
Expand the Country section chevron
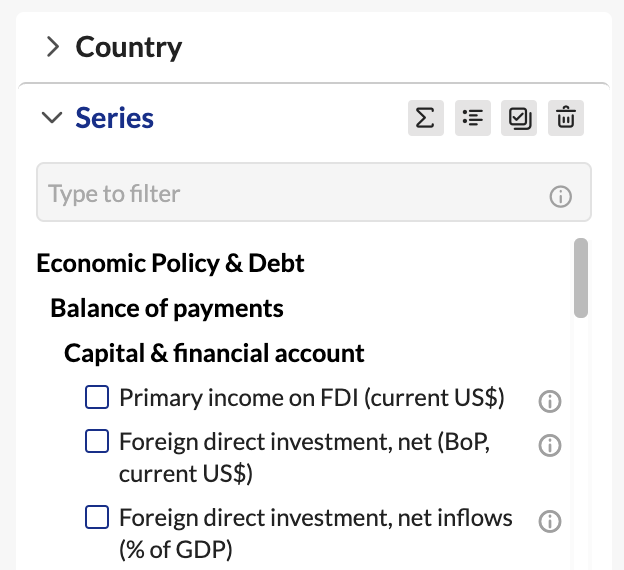pos(53,47)
